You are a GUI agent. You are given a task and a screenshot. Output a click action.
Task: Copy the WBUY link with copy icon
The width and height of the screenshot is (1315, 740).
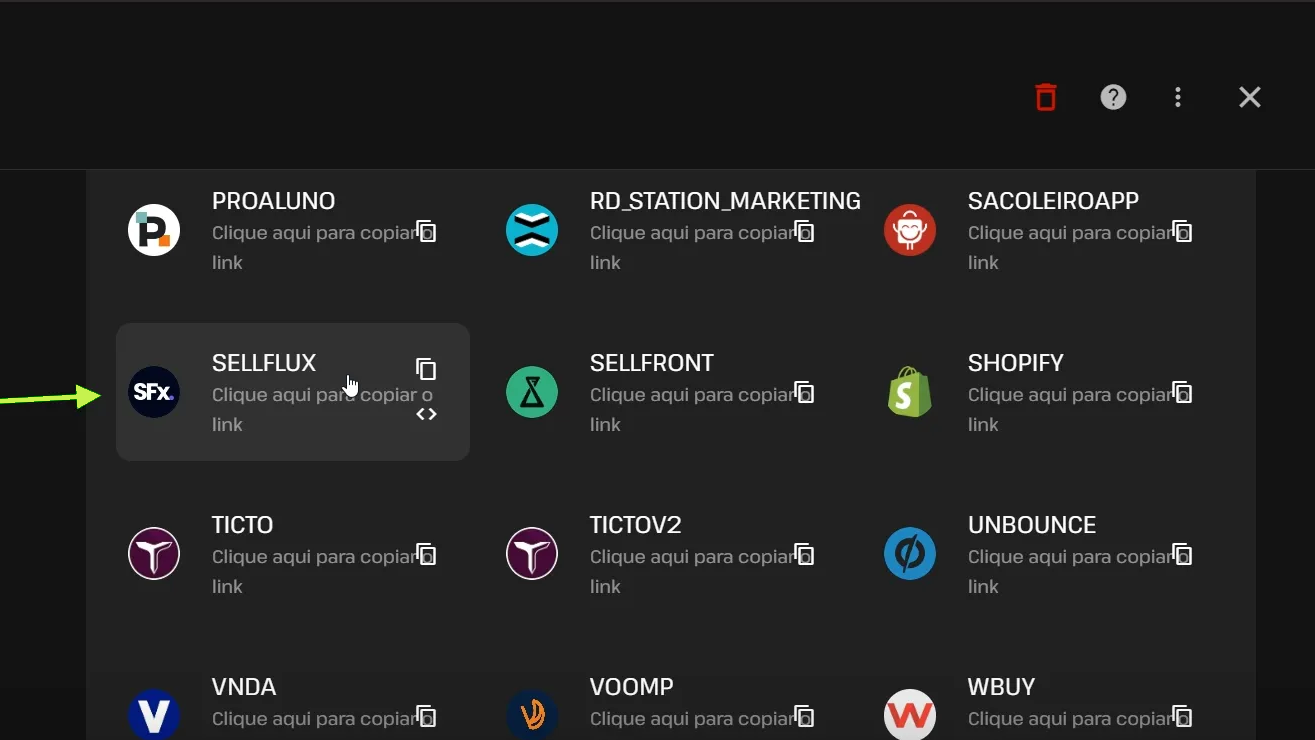pos(1182,716)
